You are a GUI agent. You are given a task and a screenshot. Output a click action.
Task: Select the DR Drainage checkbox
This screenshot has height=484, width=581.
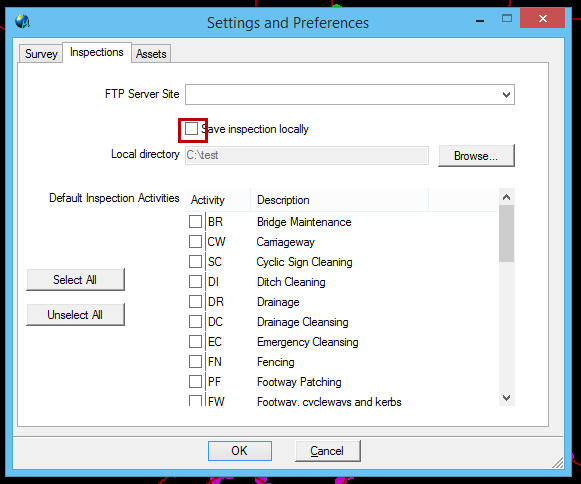click(195, 302)
